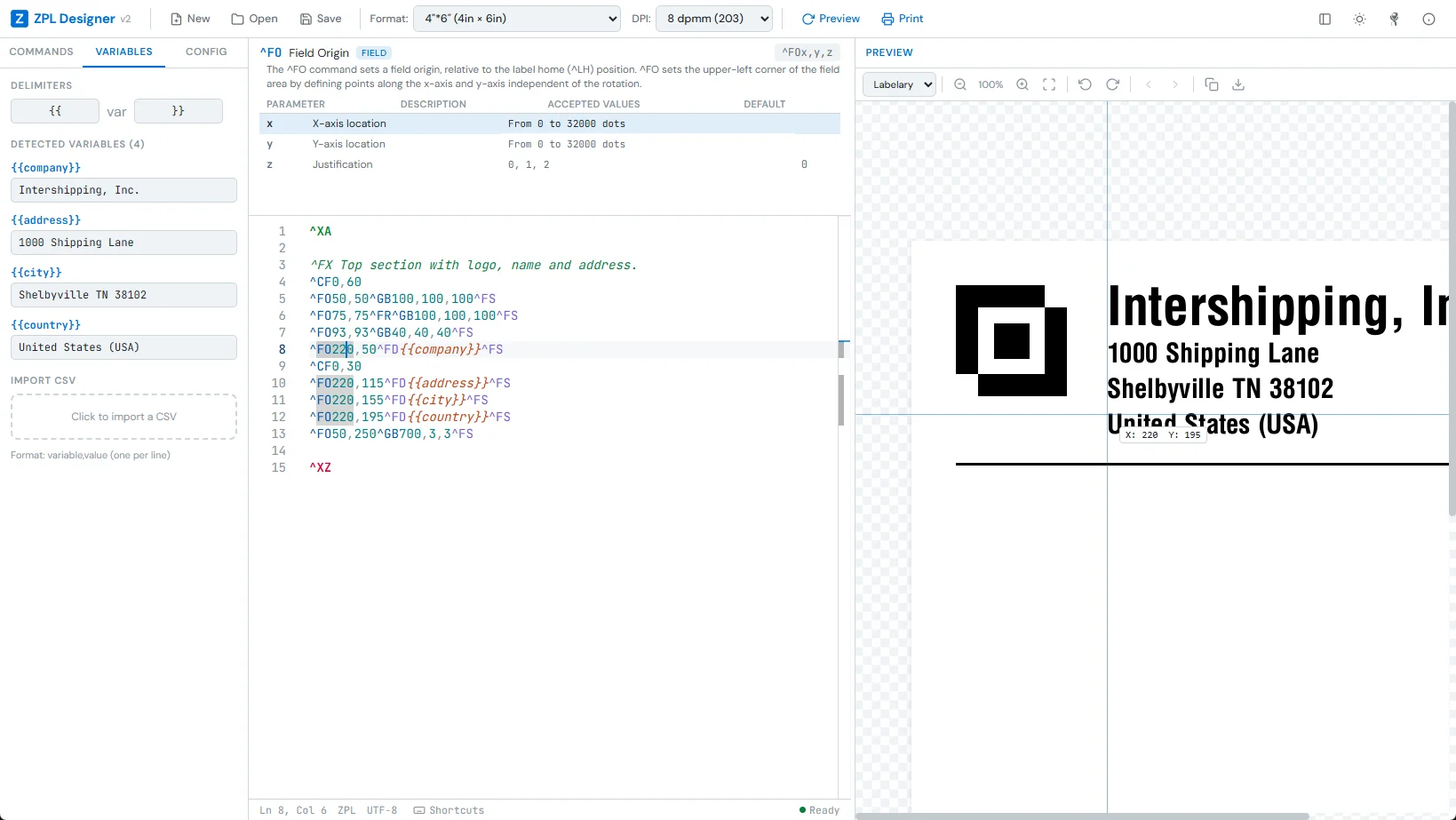Download the rendered label

tap(1239, 84)
